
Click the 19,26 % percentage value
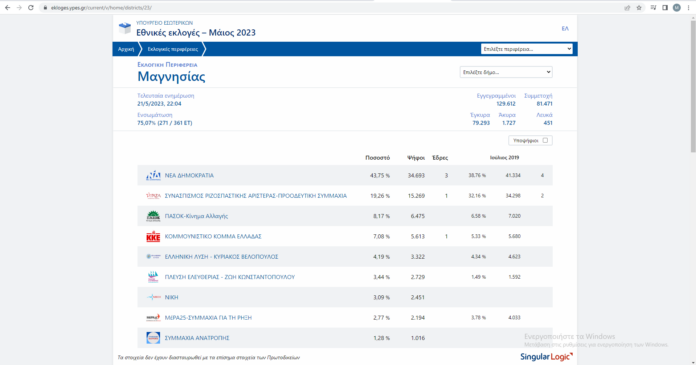(380, 196)
